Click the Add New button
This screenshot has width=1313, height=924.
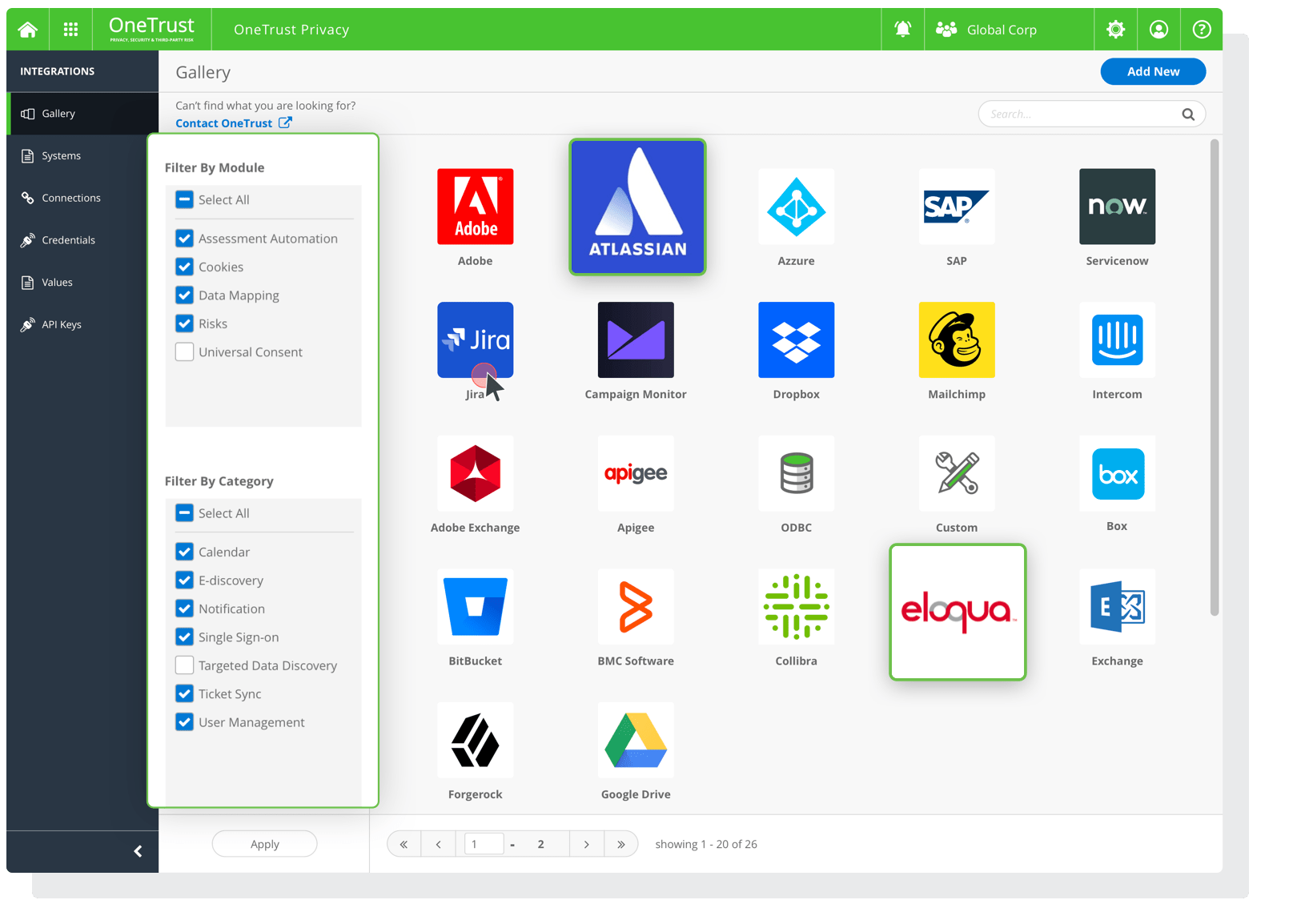click(x=1153, y=71)
